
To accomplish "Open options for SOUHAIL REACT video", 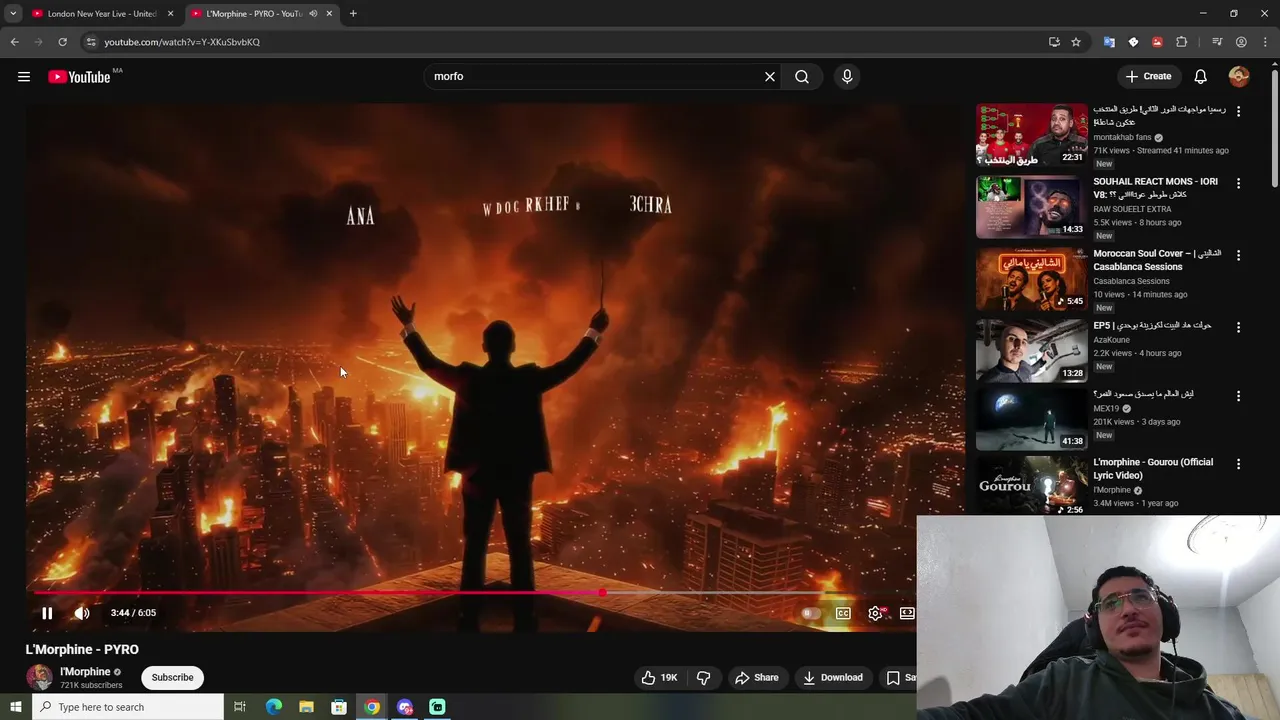I will [x=1238, y=184].
